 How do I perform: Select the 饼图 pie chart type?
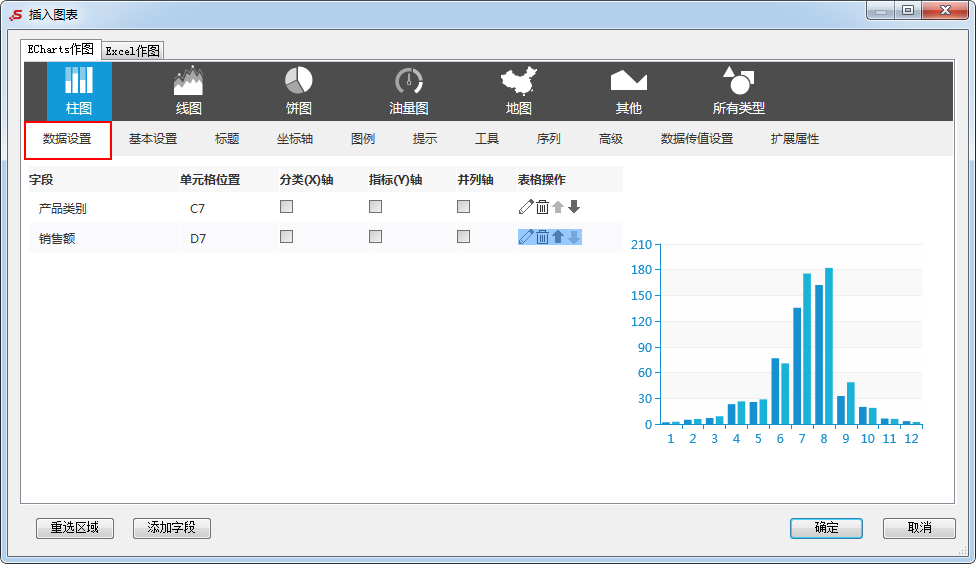(x=299, y=91)
